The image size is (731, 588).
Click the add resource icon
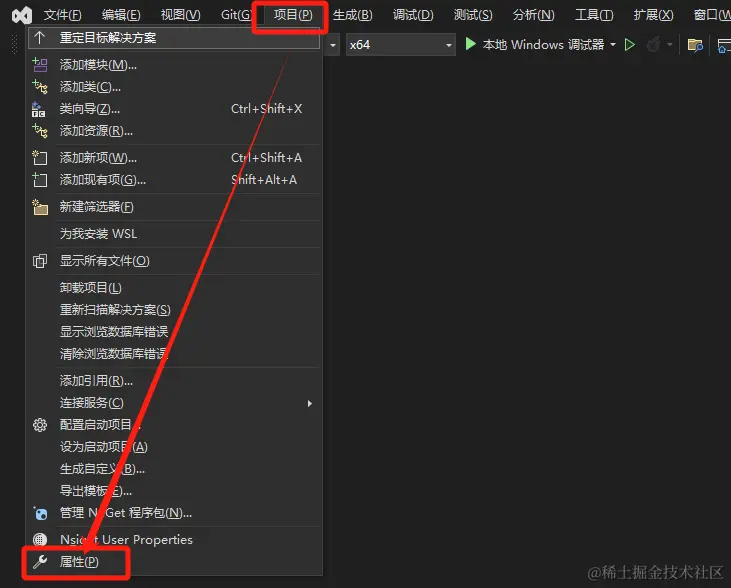[40, 131]
